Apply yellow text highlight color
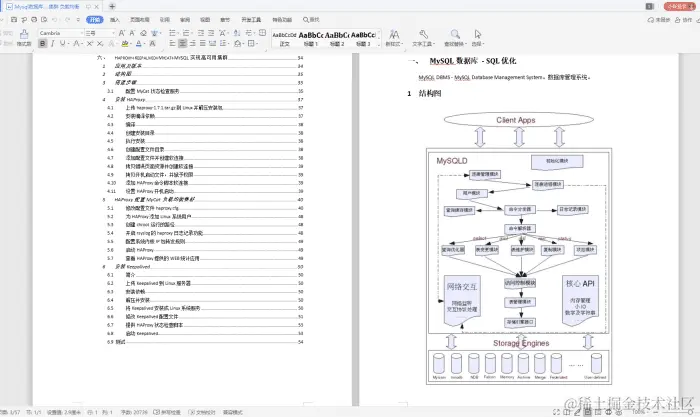 pyautogui.click(x=125, y=43)
